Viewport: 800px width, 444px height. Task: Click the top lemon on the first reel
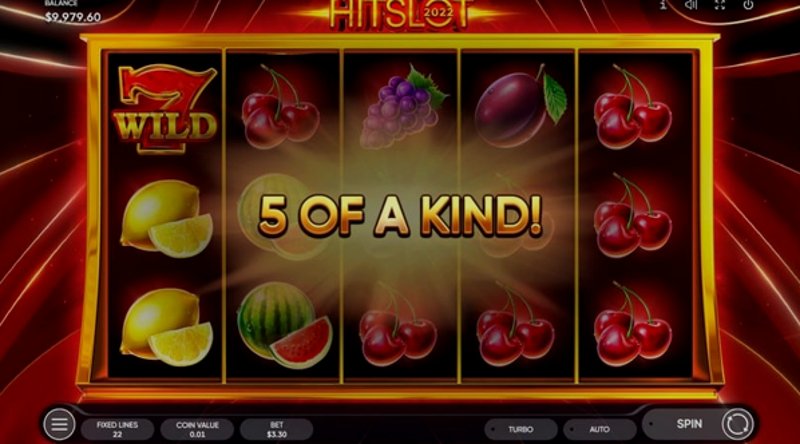point(166,218)
